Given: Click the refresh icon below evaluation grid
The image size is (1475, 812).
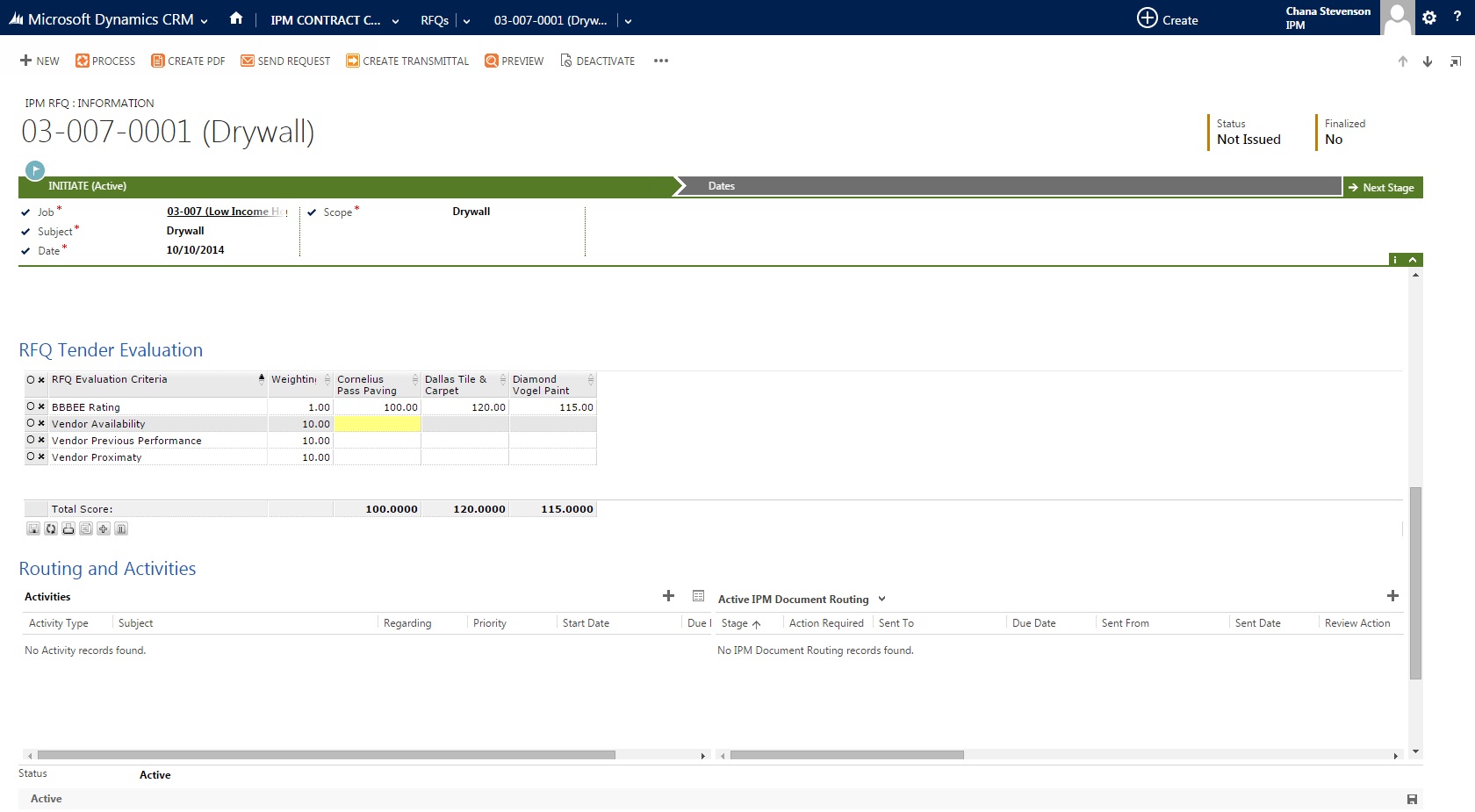Looking at the screenshot, I should pos(51,528).
